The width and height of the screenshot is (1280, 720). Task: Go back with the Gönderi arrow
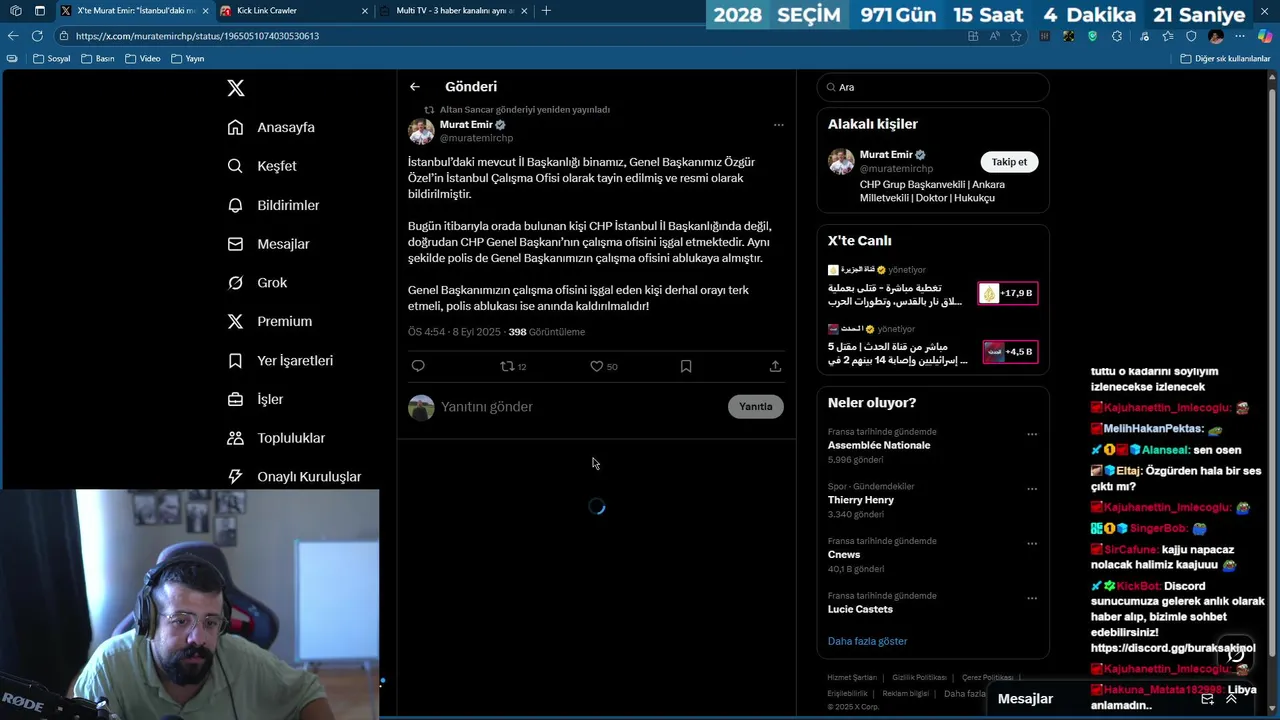click(x=415, y=87)
